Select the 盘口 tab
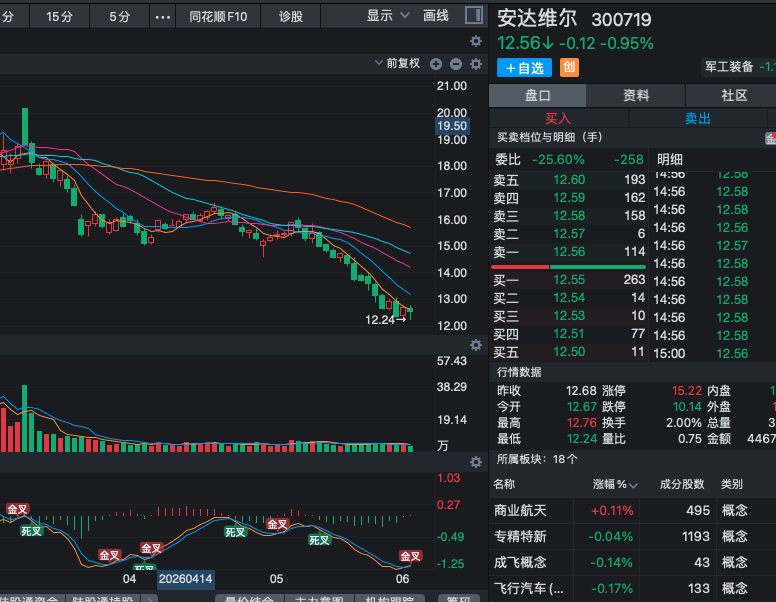 click(x=537, y=96)
